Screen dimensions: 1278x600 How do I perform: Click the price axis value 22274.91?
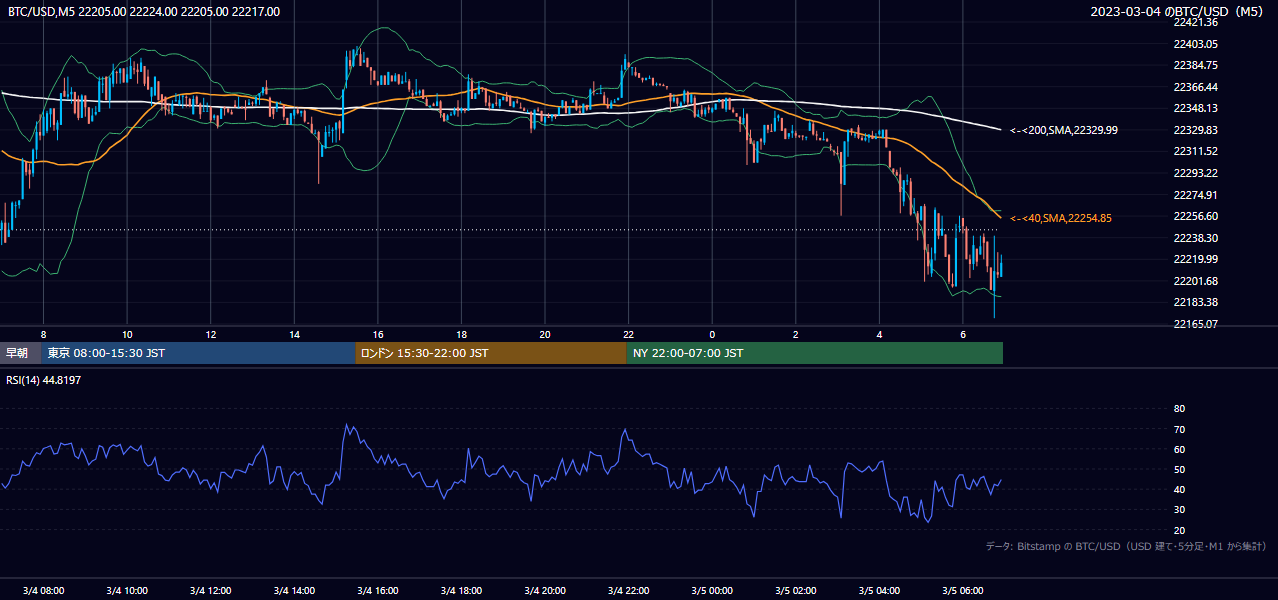[x=1195, y=195]
